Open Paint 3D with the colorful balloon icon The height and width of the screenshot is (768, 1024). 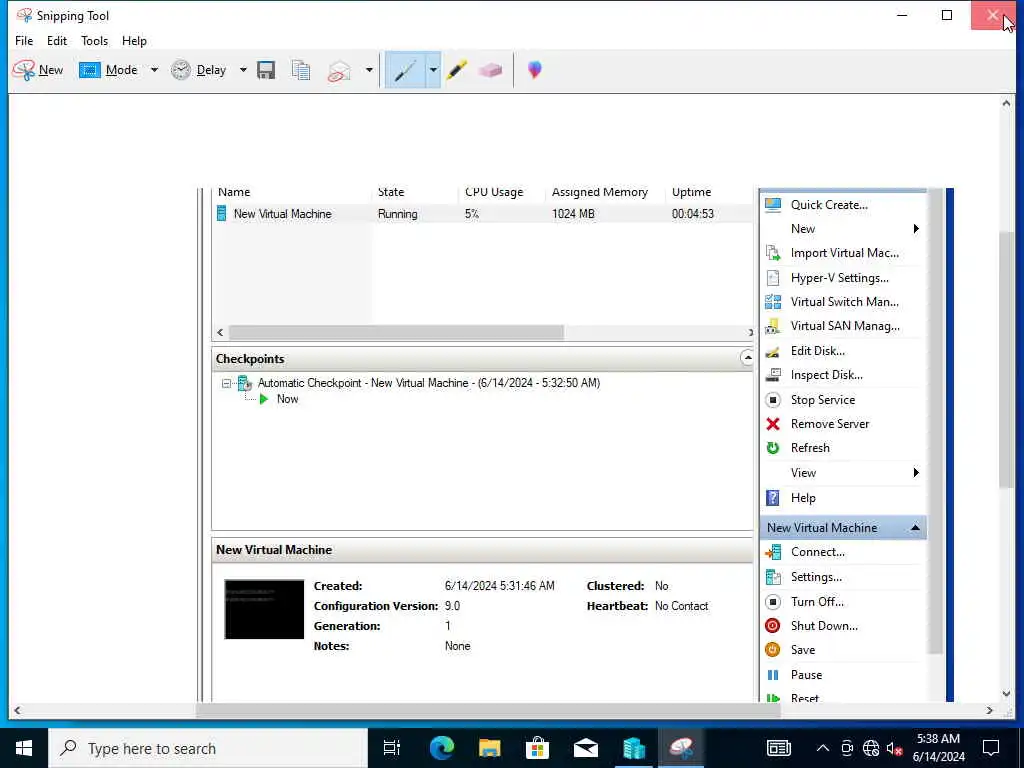point(535,70)
